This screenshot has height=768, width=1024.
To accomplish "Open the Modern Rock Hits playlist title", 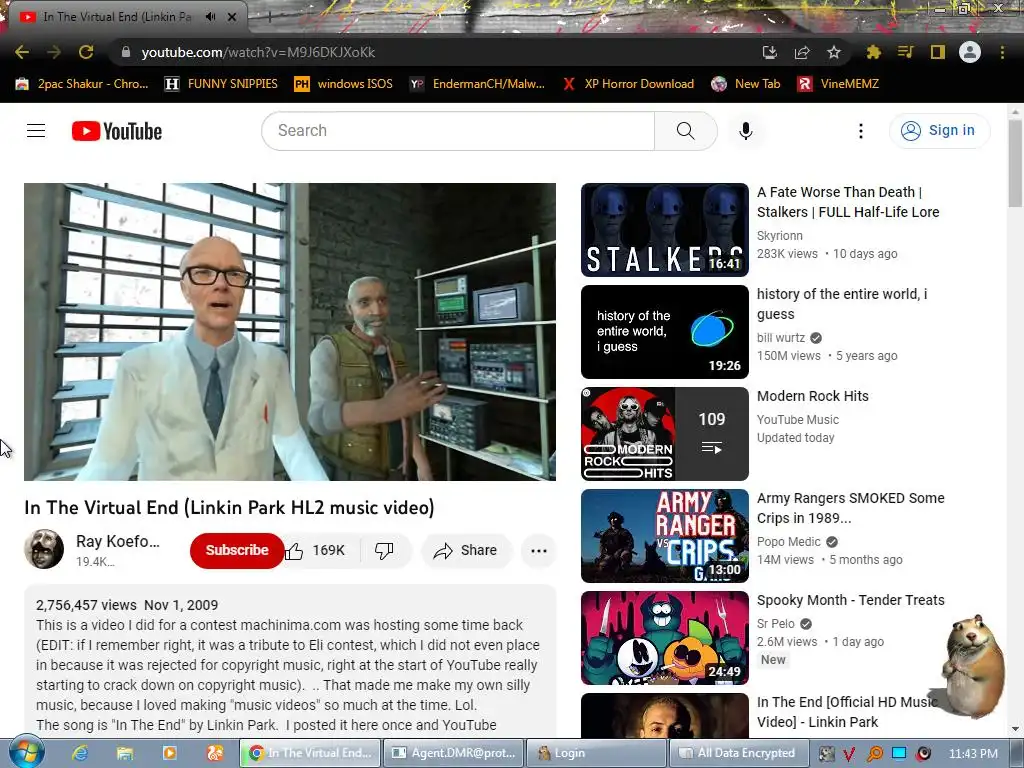I will click(812, 396).
